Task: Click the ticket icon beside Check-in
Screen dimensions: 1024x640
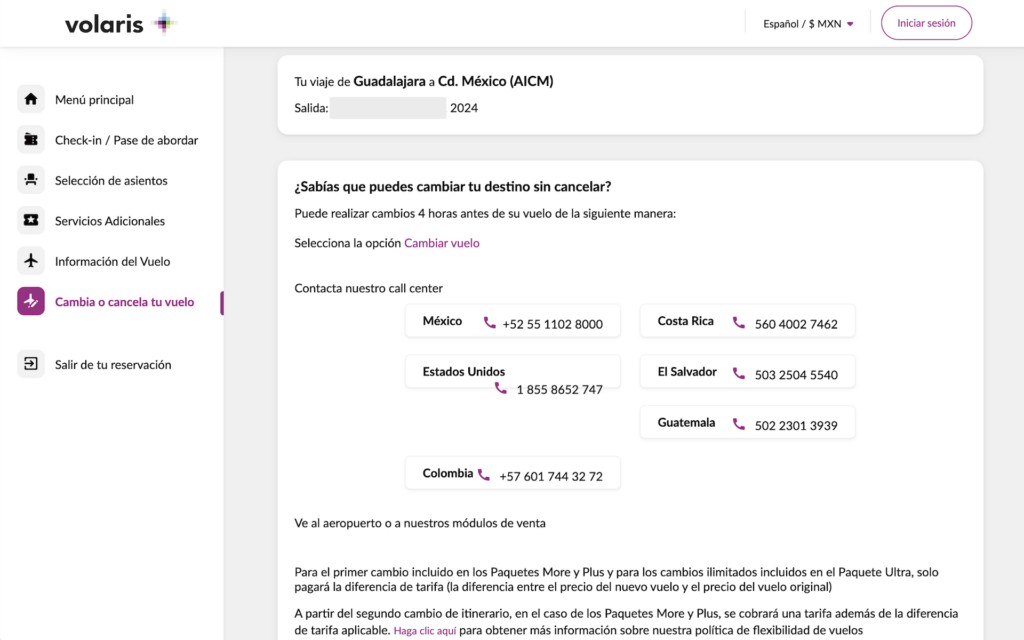Action: [31, 140]
